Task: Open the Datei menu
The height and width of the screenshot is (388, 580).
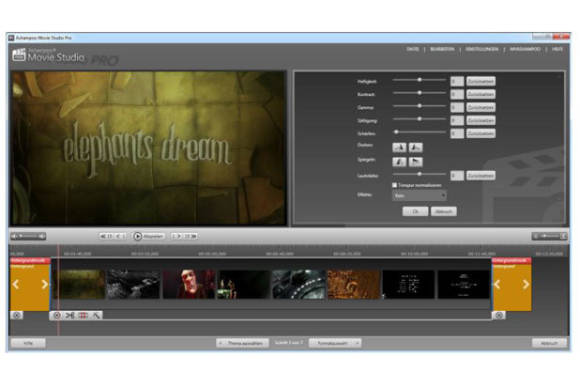Action: click(412, 49)
